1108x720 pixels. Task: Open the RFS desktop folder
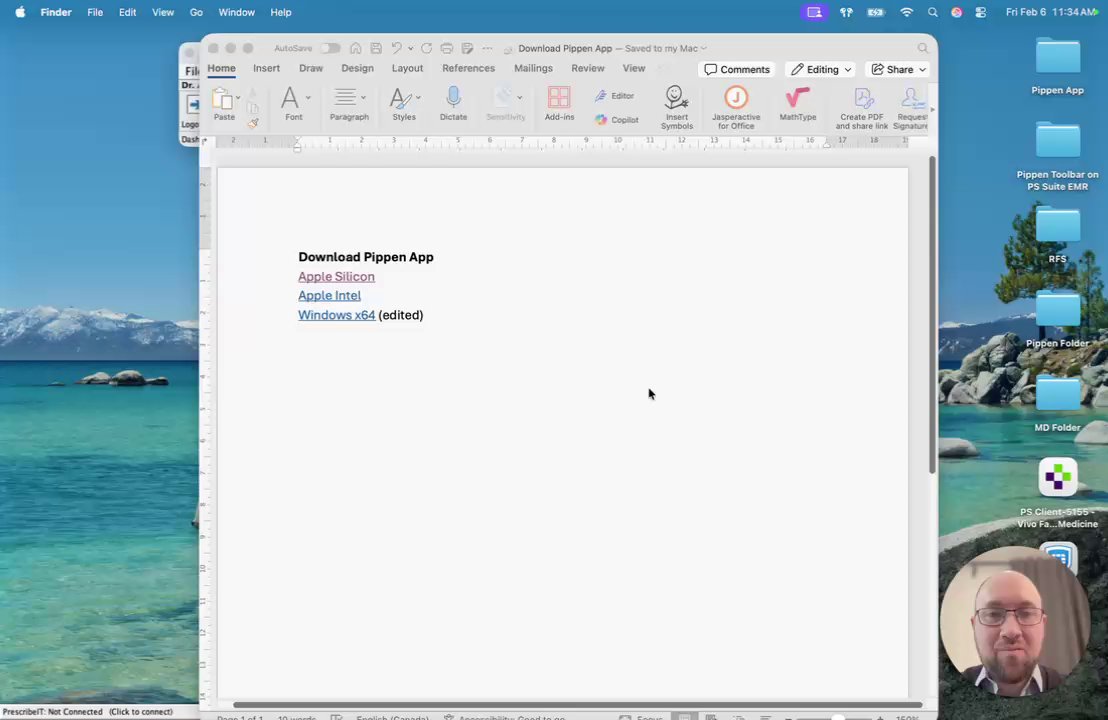point(1057,235)
